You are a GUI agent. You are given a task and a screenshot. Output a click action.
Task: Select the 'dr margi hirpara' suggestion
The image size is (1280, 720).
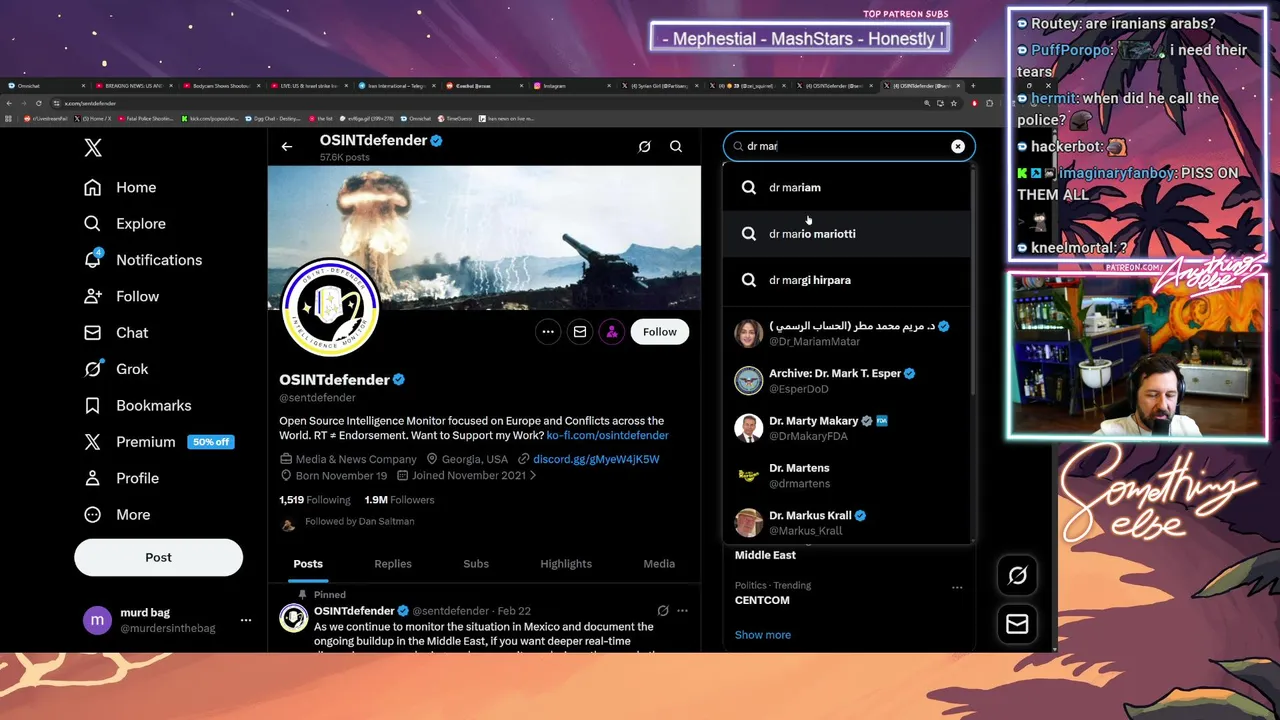(x=846, y=280)
